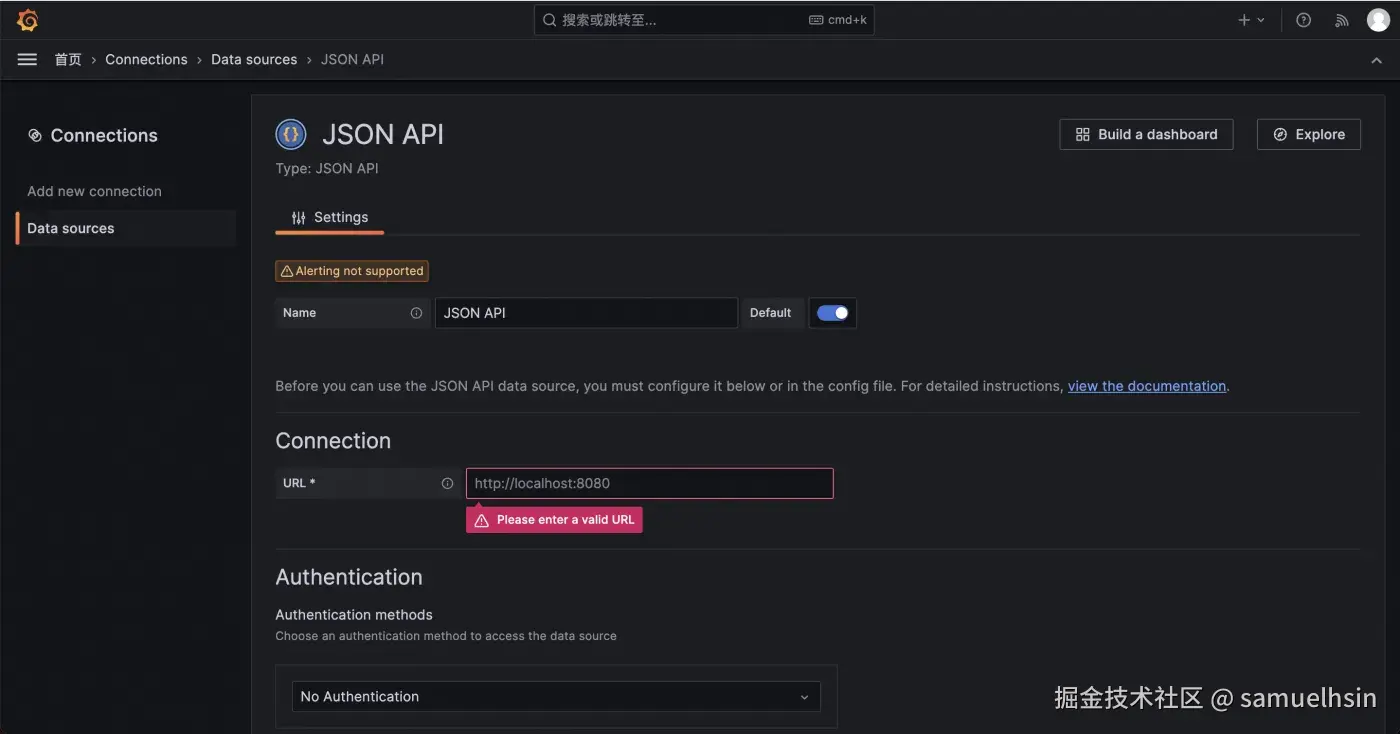This screenshot has height=734, width=1400.
Task: Click the Name field info icon
Action: pos(416,313)
